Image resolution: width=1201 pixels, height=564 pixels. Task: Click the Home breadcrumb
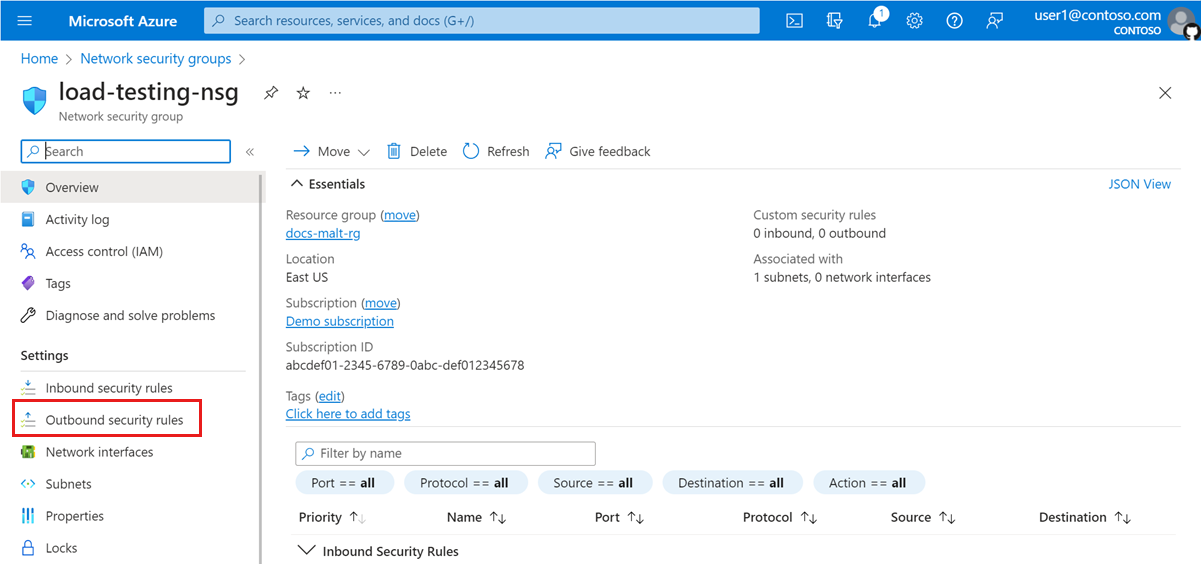point(39,59)
